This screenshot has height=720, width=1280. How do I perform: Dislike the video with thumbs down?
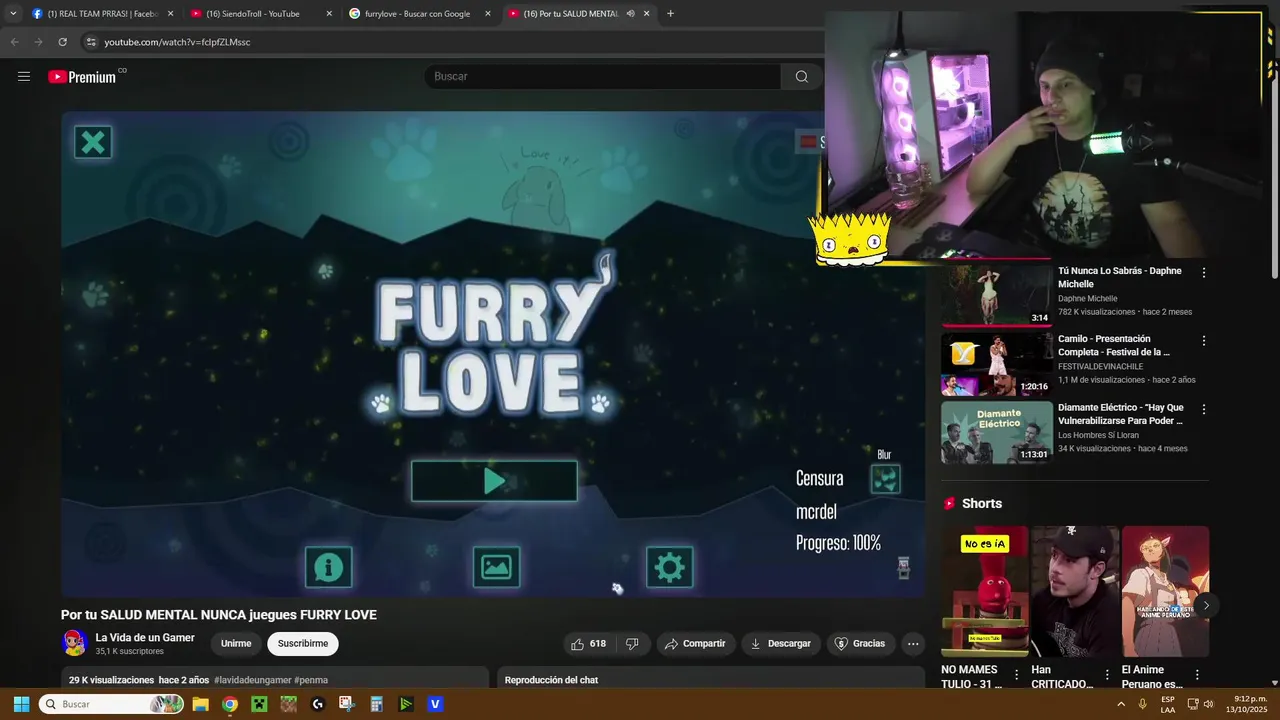point(632,644)
